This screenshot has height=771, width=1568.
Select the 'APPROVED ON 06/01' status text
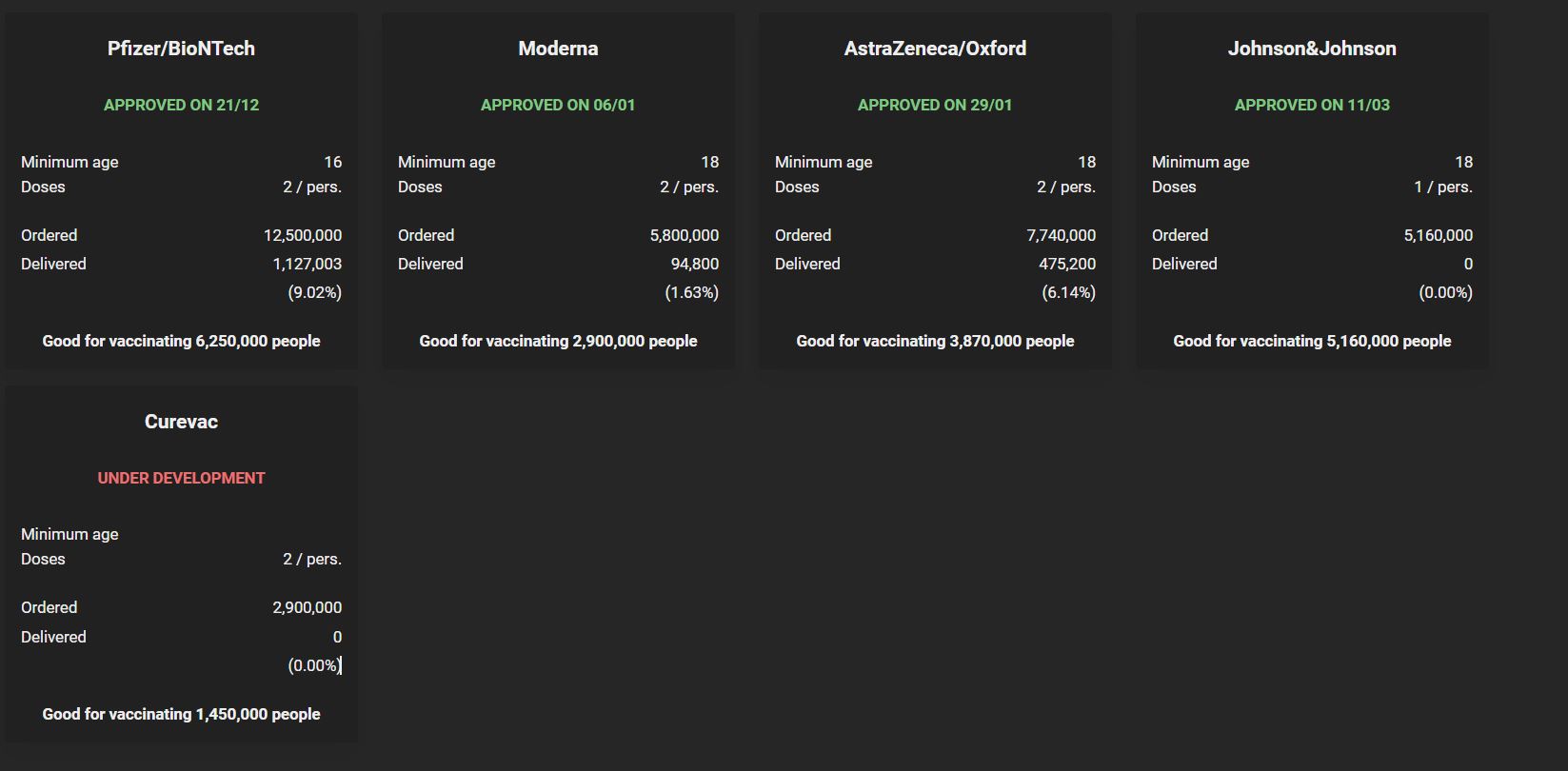point(558,105)
